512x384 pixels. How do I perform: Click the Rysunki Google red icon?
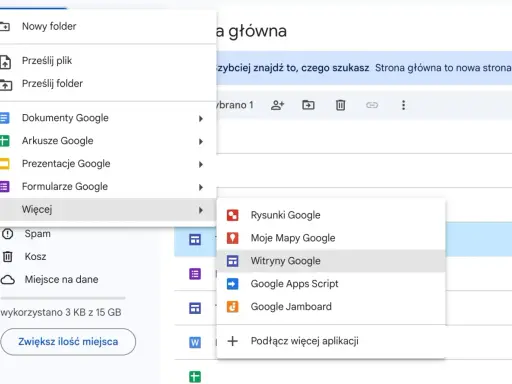(232, 215)
